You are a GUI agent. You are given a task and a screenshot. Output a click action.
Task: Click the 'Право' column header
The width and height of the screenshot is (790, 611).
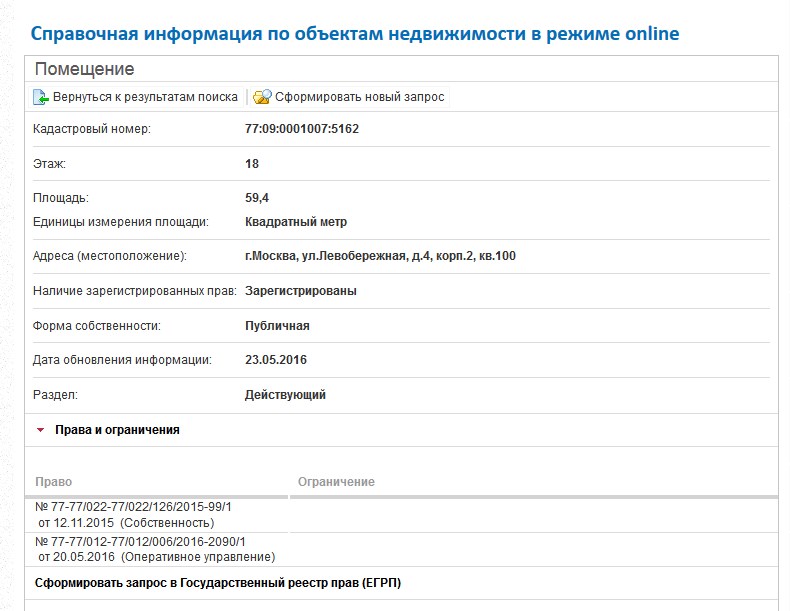[53, 482]
